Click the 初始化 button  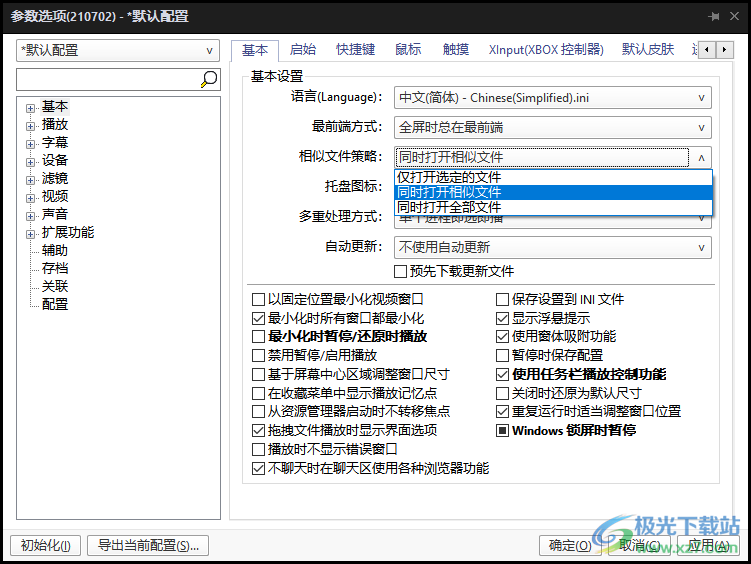[45, 545]
